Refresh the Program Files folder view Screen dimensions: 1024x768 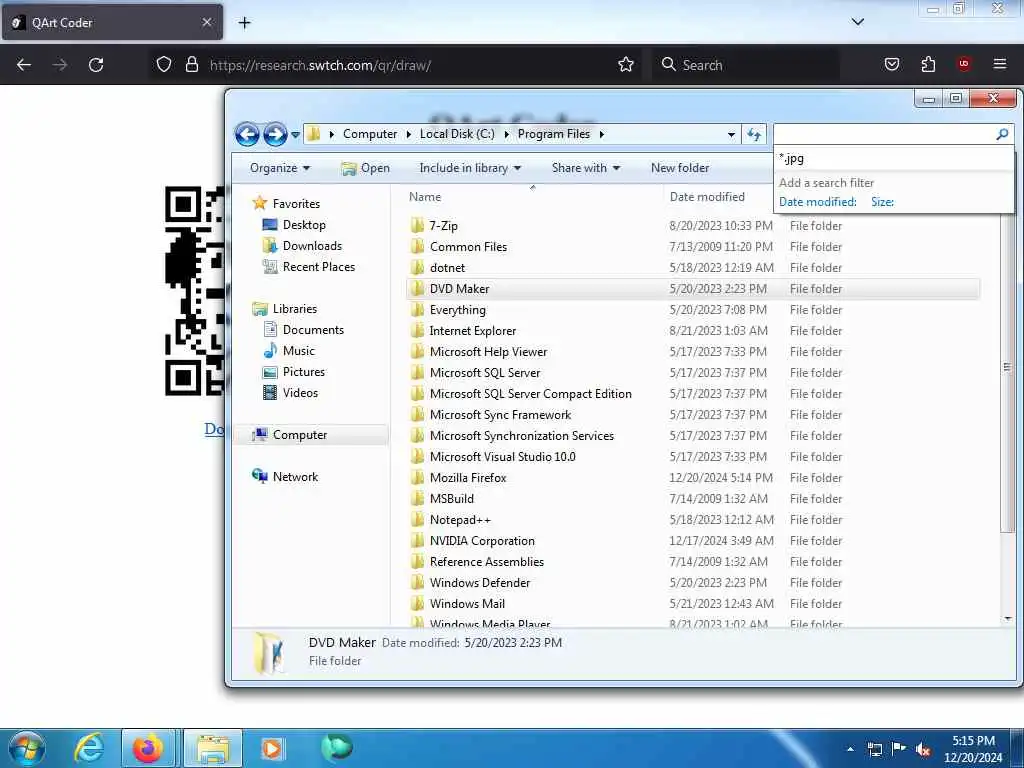click(x=754, y=135)
